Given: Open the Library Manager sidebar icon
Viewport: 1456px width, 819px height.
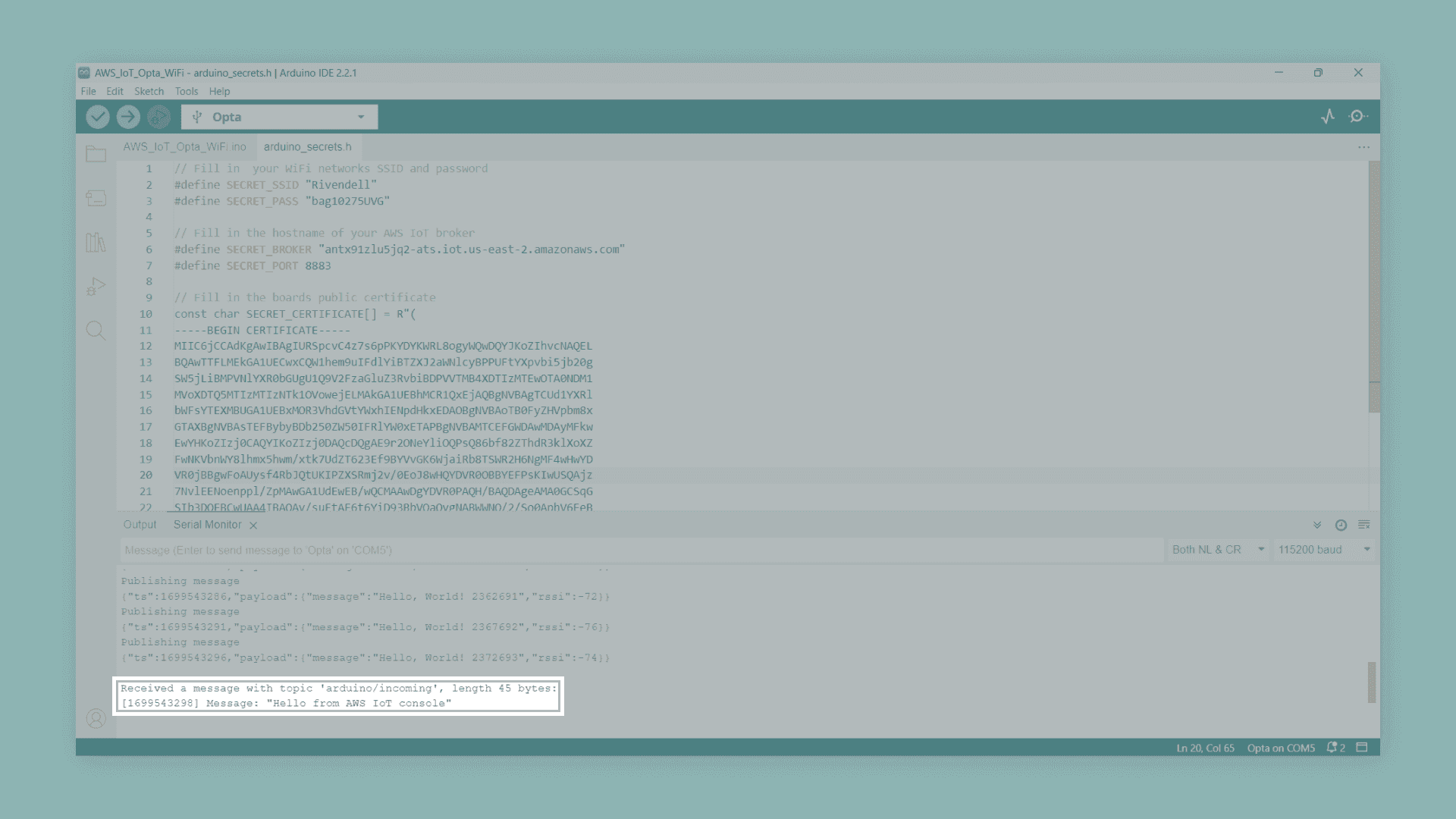Looking at the screenshot, I should pyautogui.click(x=96, y=242).
